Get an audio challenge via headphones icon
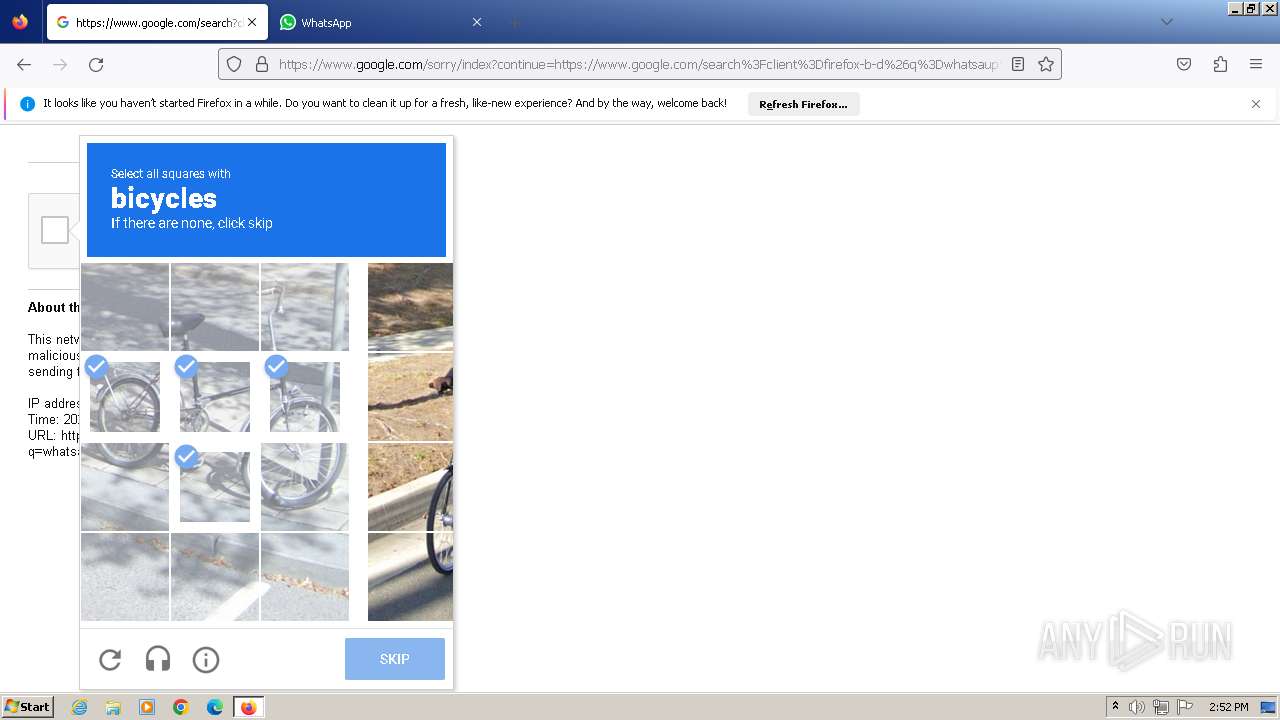Viewport: 1280px width, 720px height. pos(158,659)
